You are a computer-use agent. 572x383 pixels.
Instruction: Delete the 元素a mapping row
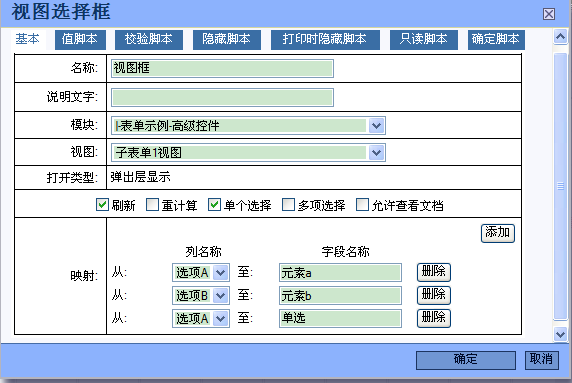pyautogui.click(x=434, y=272)
